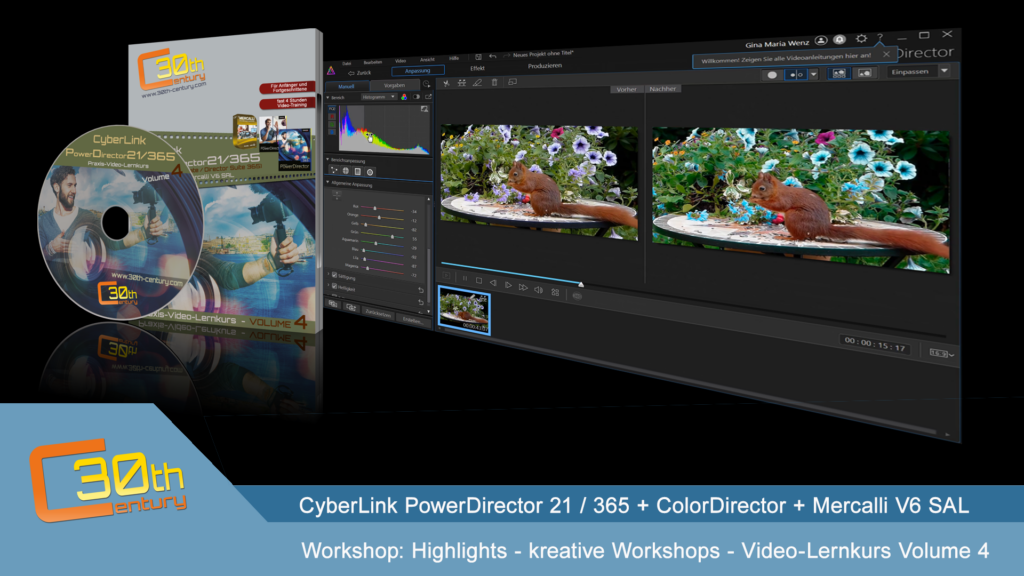Go back with the Zurück arrow button
The width and height of the screenshot is (1024, 576).
[x=360, y=72]
